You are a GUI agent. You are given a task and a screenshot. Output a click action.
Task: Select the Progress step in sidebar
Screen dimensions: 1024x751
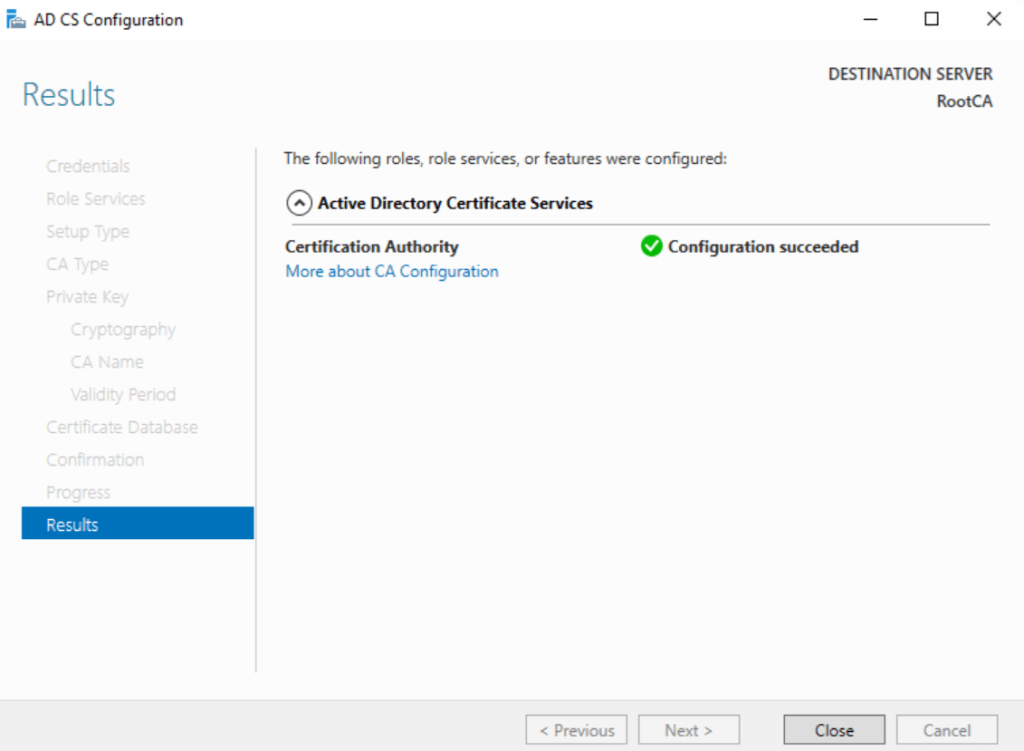click(x=78, y=492)
